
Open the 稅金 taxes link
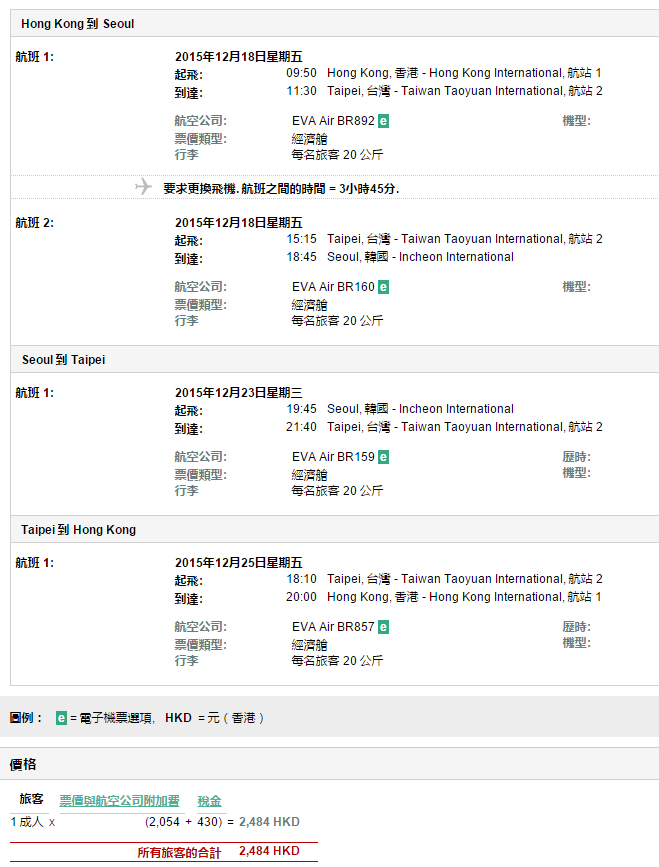click(209, 801)
